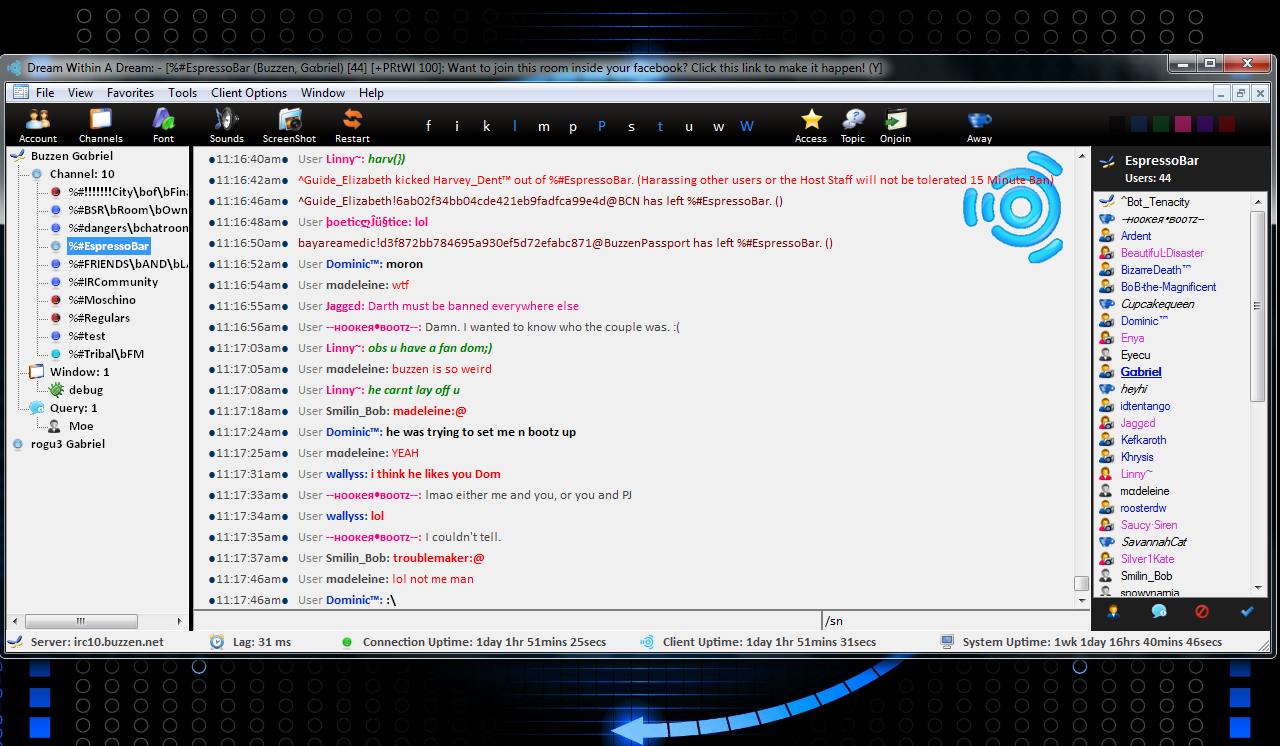The image size is (1280, 746).
Task: Click the Channels toolbar icon
Action: tap(100, 125)
